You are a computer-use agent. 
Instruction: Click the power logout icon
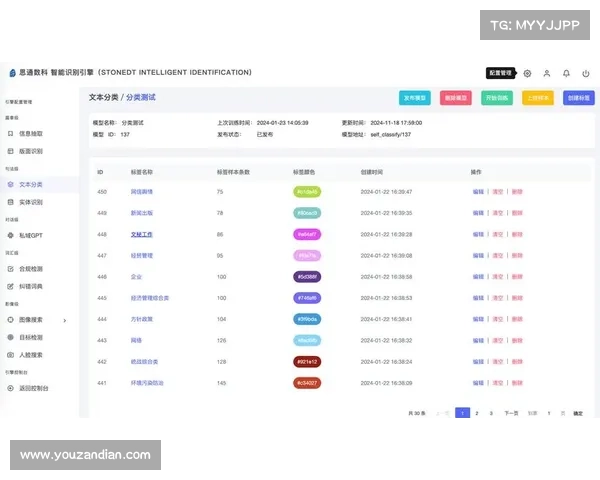(x=586, y=73)
